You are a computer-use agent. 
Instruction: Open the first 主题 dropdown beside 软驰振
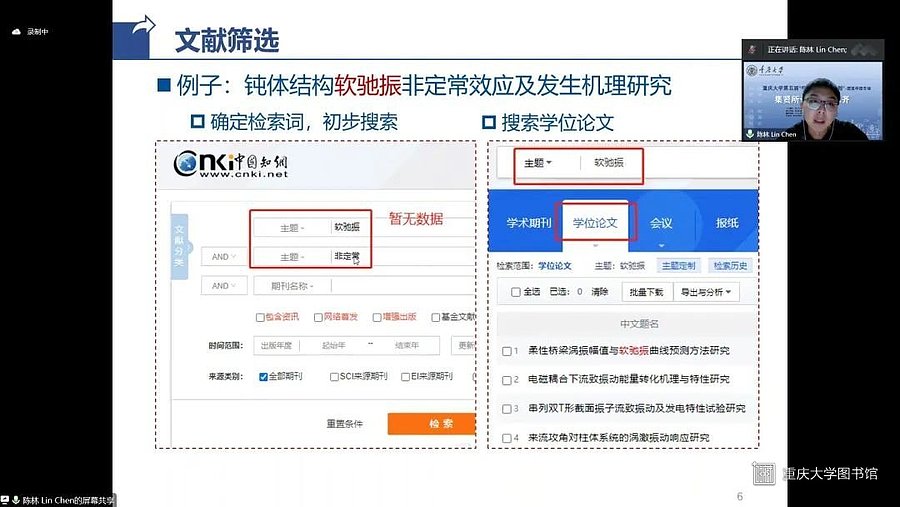(x=292, y=228)
